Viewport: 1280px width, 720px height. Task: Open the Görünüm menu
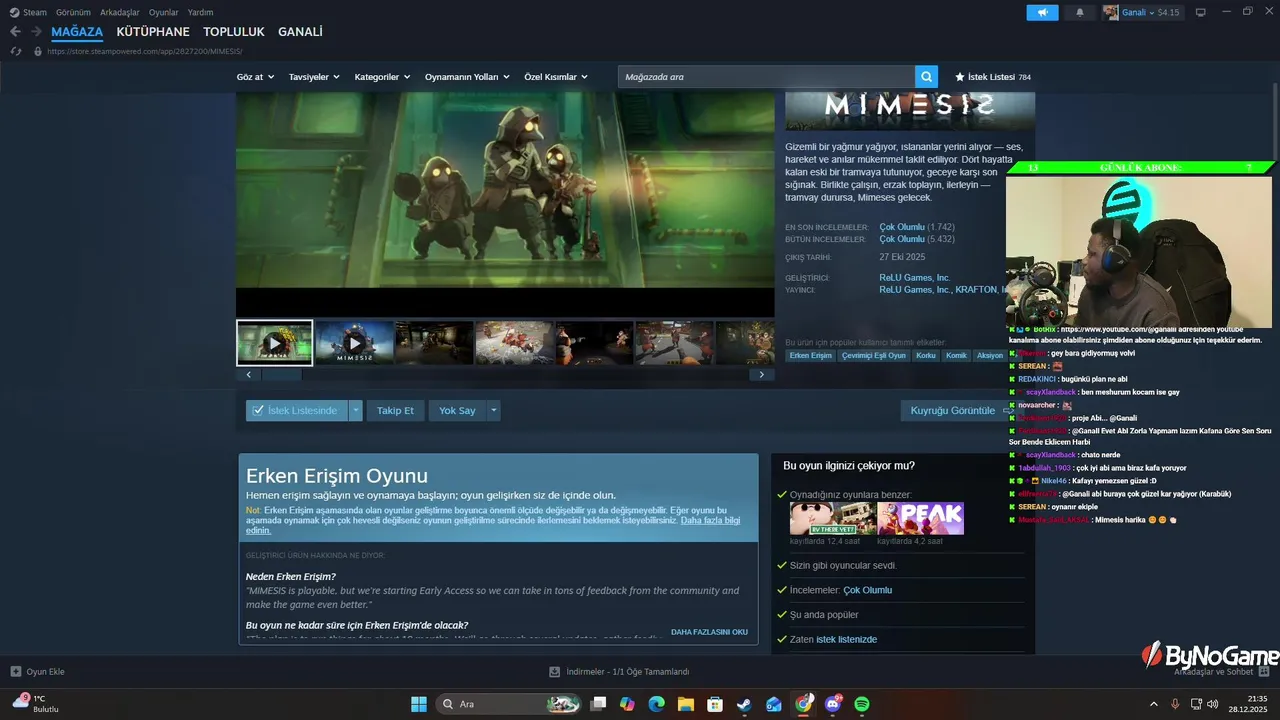tap(73, 12)
